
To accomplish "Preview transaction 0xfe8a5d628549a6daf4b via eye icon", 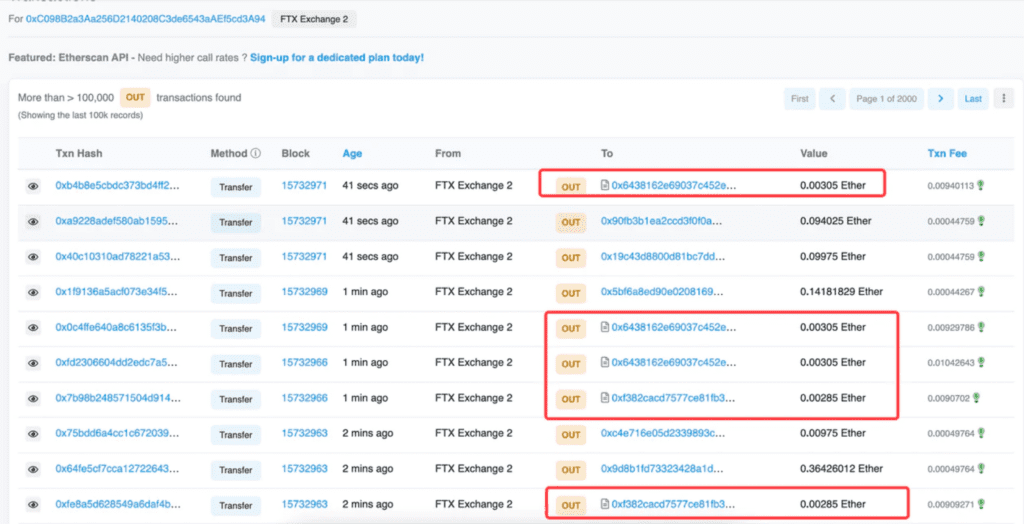I will [33, 504].
